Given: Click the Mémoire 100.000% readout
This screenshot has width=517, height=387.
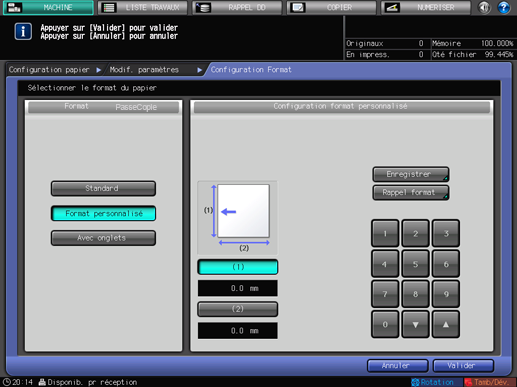Looking at the screenshot, I should [x=473, y=43].
